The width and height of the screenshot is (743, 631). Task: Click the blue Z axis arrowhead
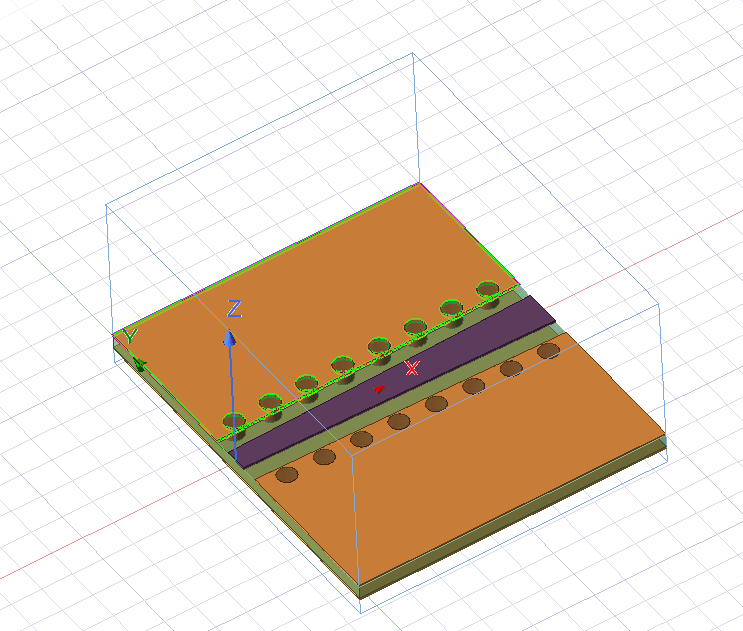tap(230, 338)
